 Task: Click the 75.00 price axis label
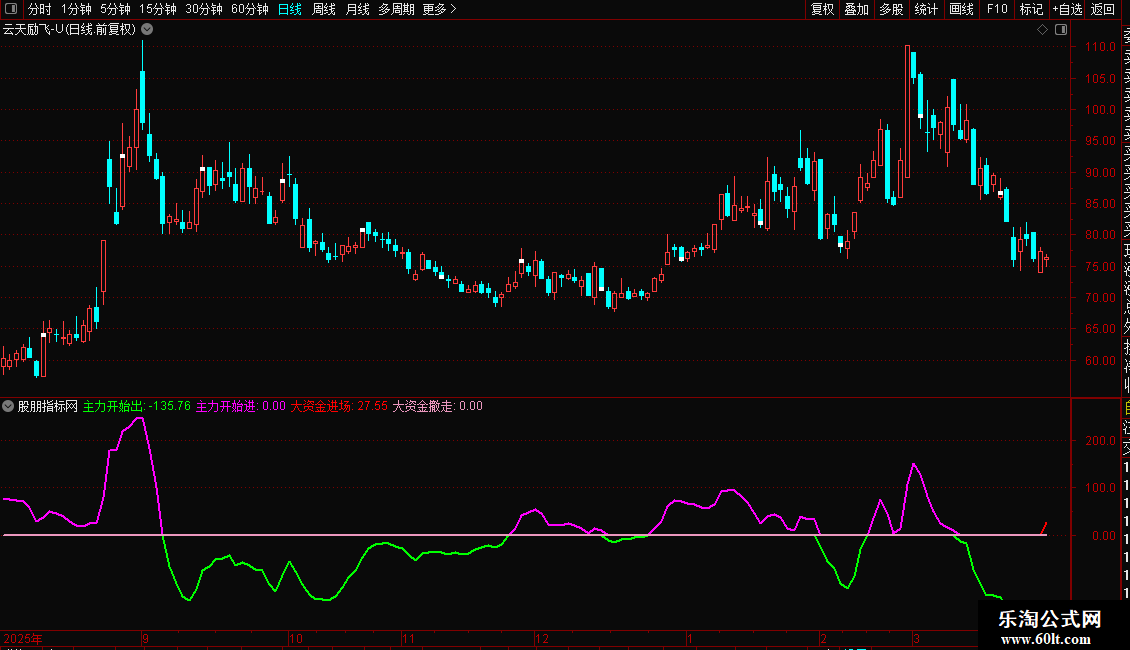point(1100,267)
